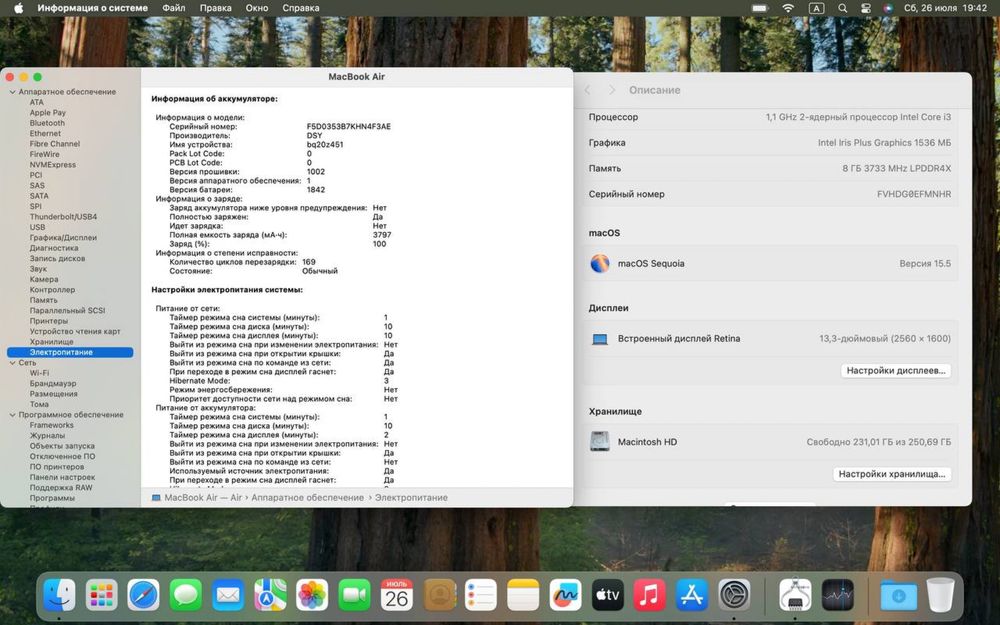Image resolution: width=1000 pixels, height=625 pixels.
Task: Open Reminders app in the Dock
Action: point(481,596)
